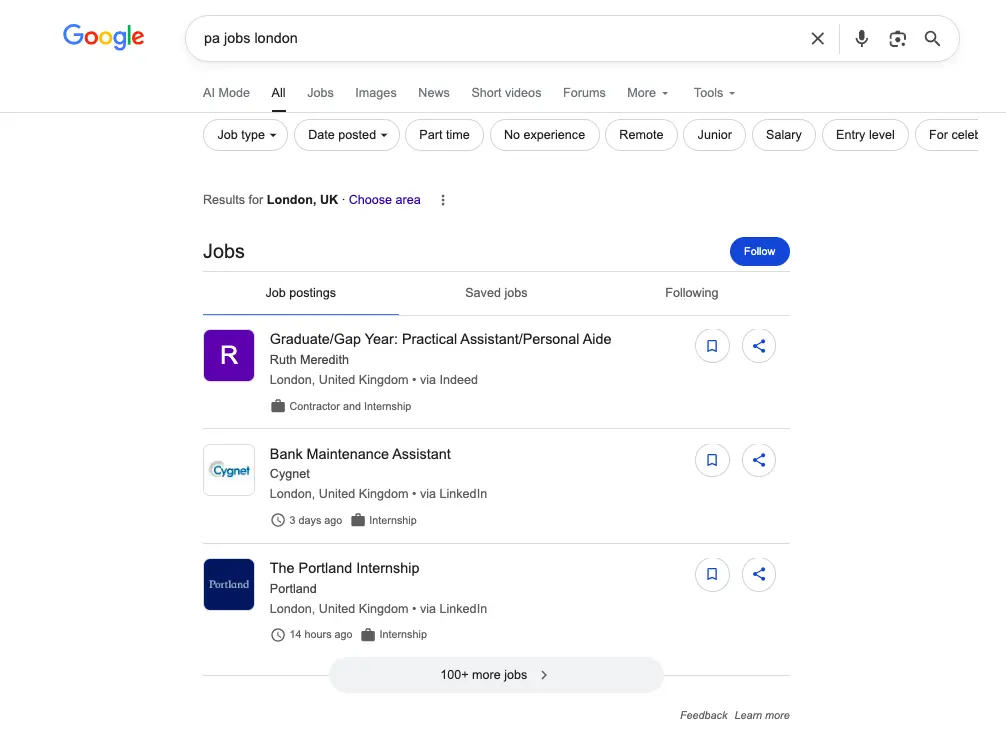Bookmark The Portland Internship job
The height and width of the screenshot is (740, 1006).
[712, 574]
